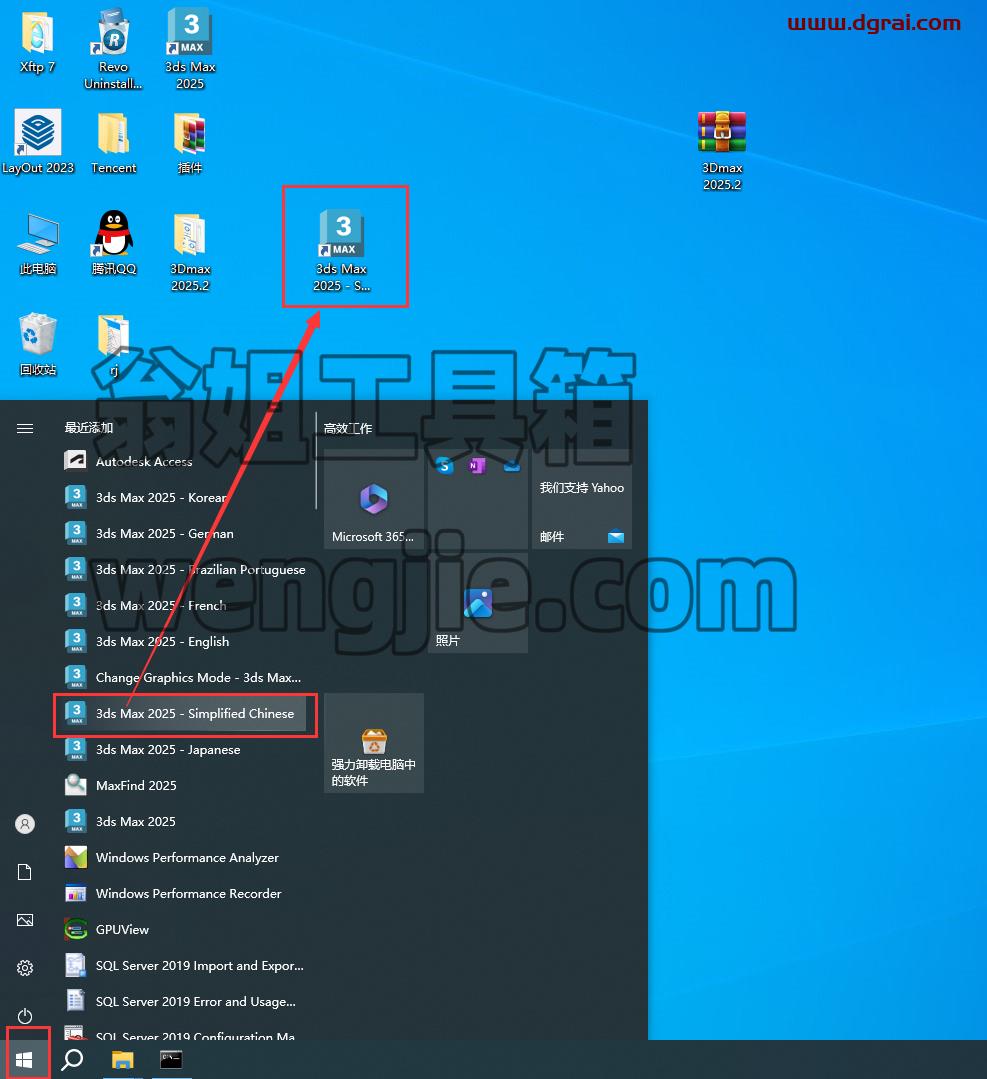The height and width of the screenshot is (1079, 987).
Task: Click the Windows Start button
Action: 25,1059
